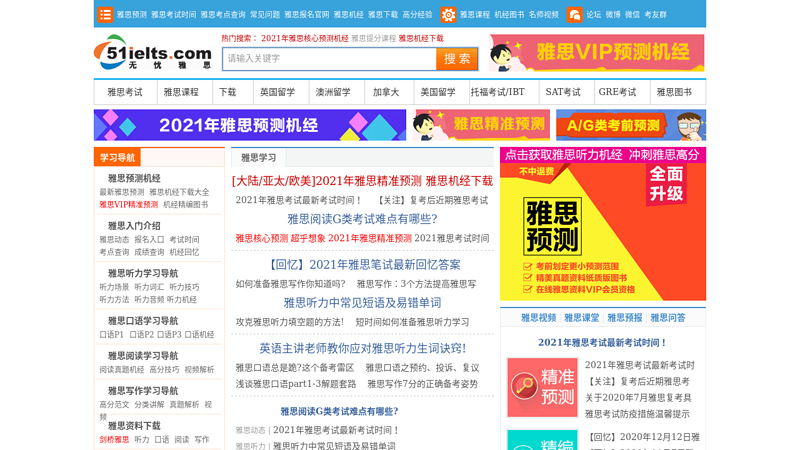Click hot search 雅思机经下载
This screenshot has height=450, width=800.
click(x=421, y=38)
